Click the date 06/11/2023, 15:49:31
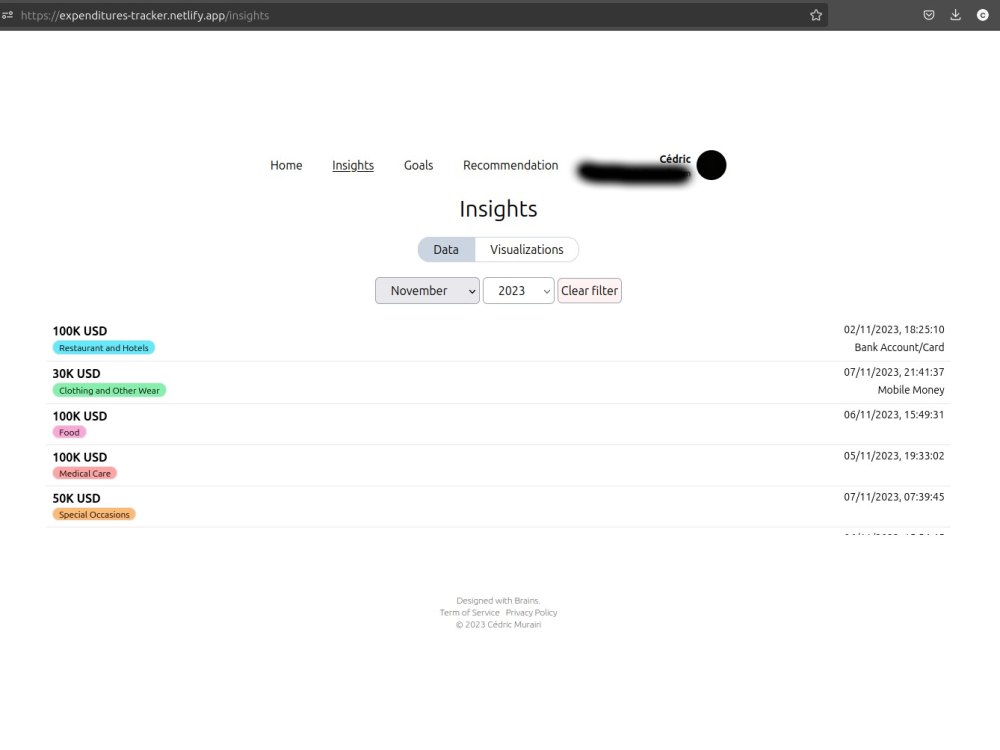The image size is (1000, 750). pos(893,415)
